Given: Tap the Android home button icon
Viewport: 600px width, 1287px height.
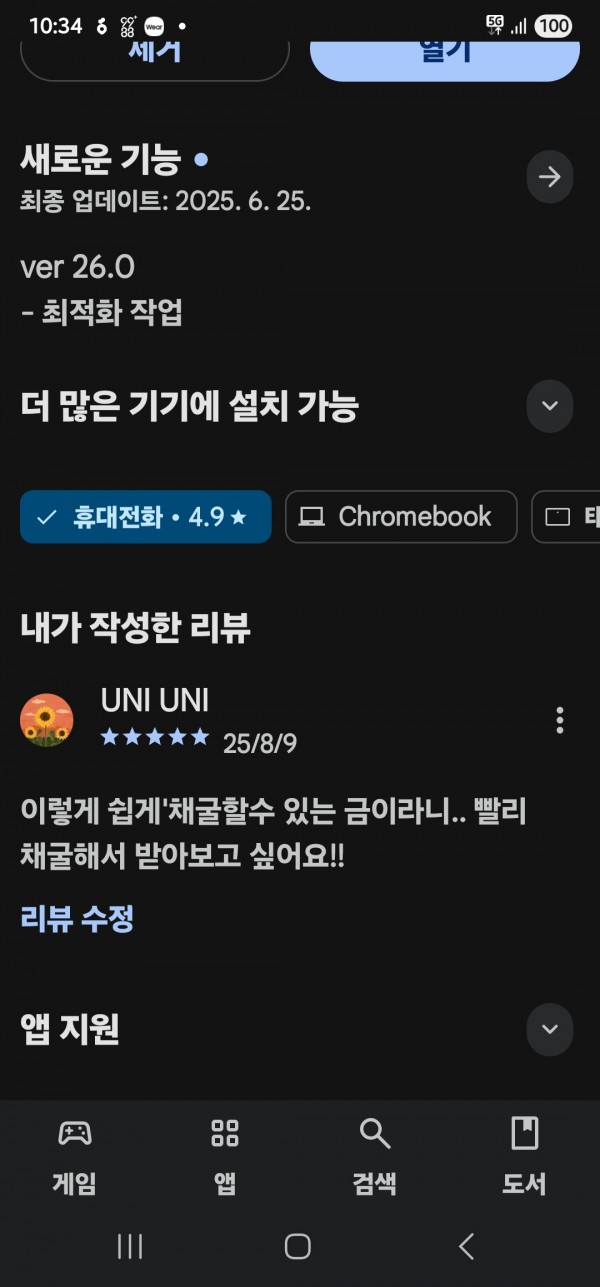Looking at the screenshot, I should tap(298, 1246).
